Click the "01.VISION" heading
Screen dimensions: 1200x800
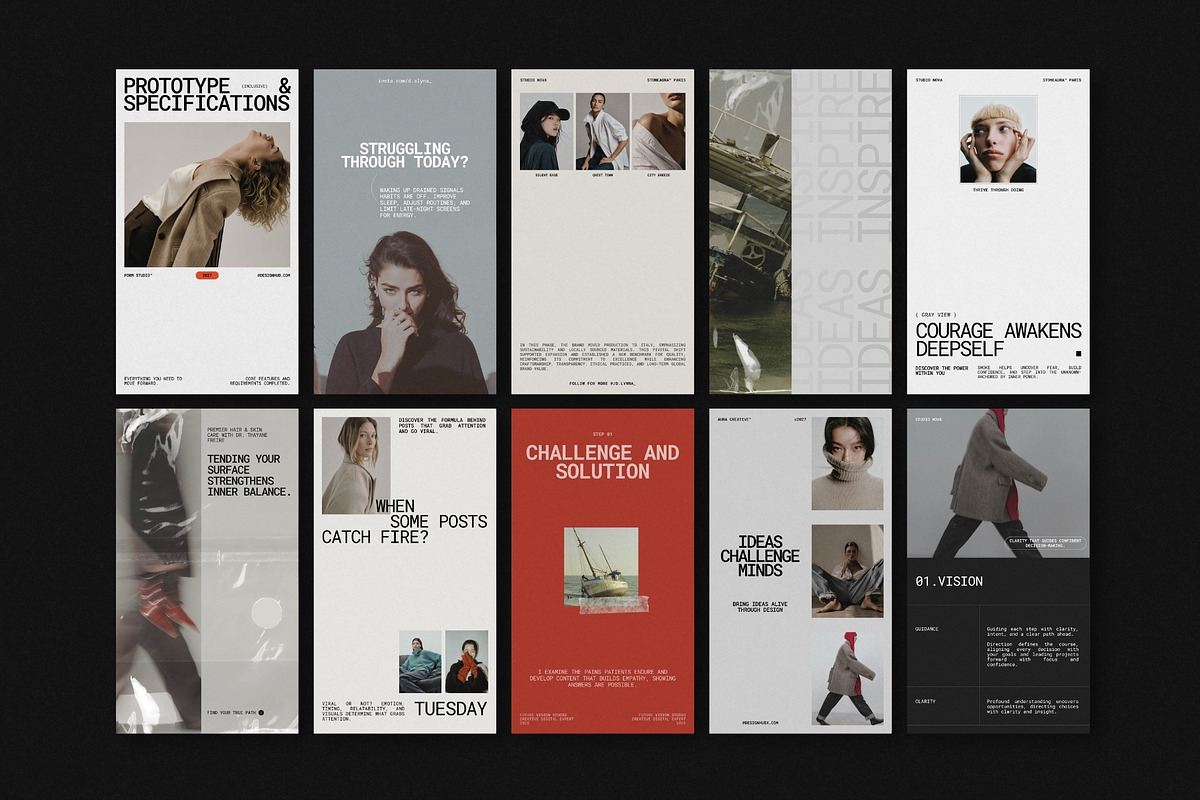pos(949,581)
